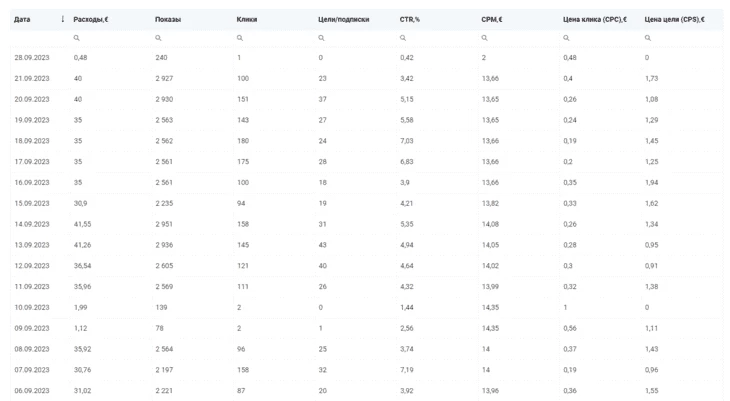Image resolution: width=730 pixels, height=401 pixels.
Task: Click the search icon under Расходы,€ column
Action: (76, 38)
